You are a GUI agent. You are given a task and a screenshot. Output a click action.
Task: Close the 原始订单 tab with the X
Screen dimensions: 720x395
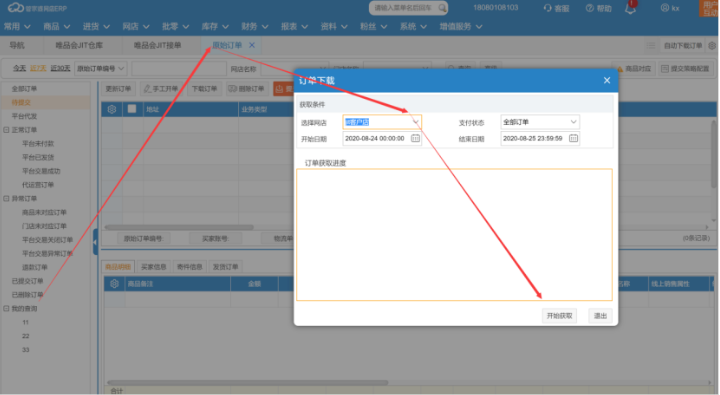tap(252, 45)
